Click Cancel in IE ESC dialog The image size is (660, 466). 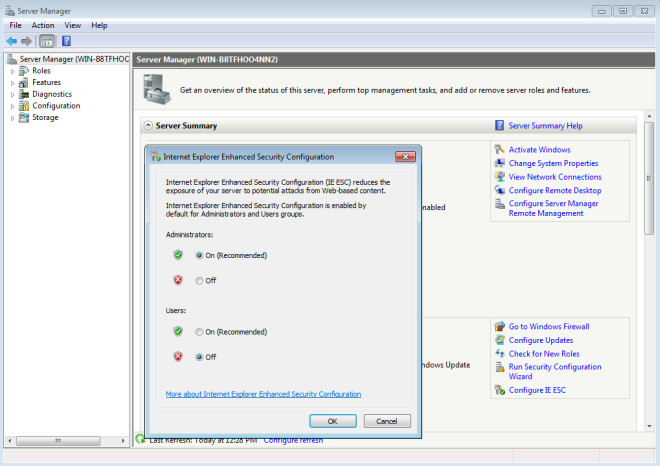tap(387, 421)
